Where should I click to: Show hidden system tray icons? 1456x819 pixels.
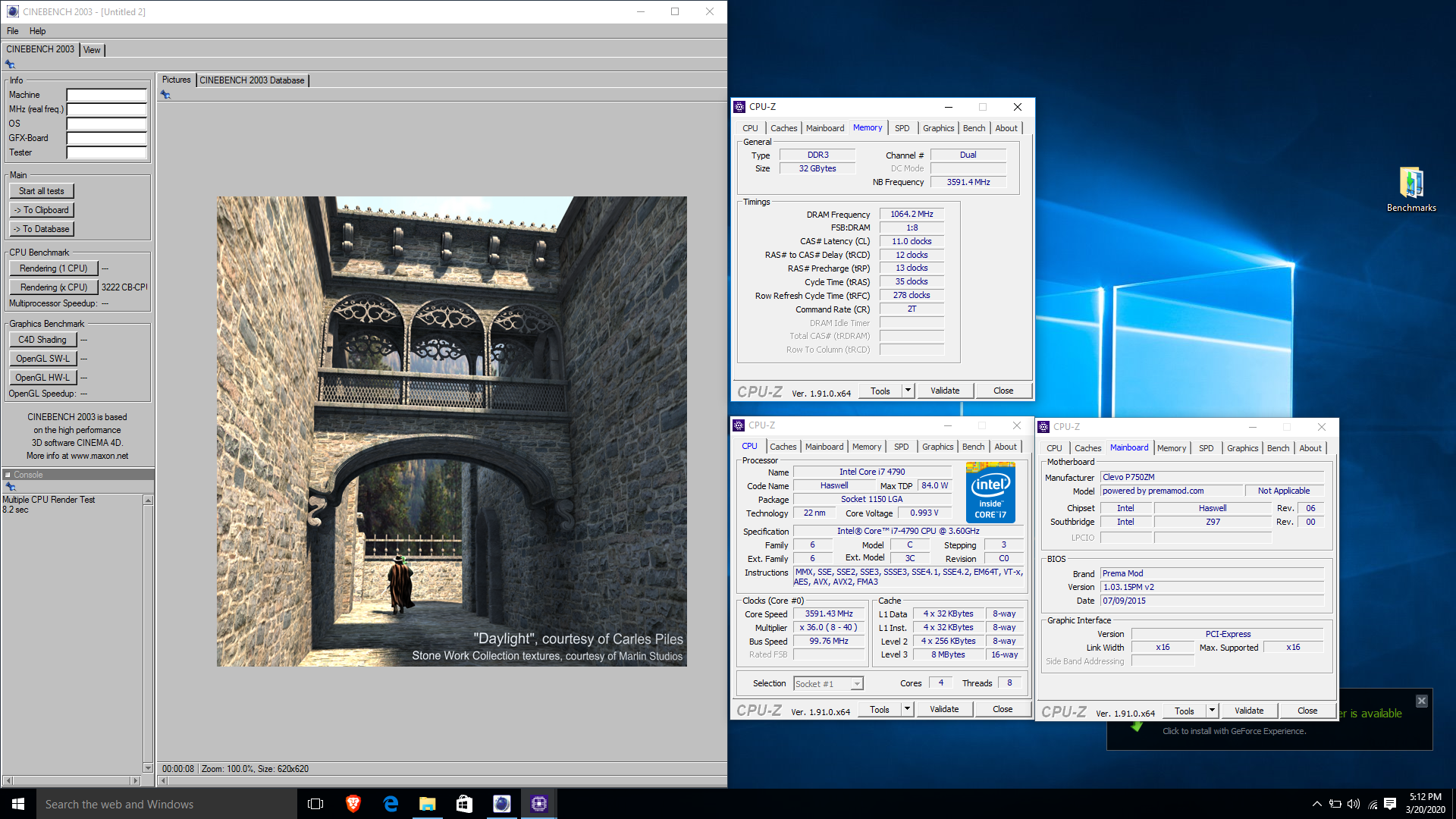pos(1317,804)
